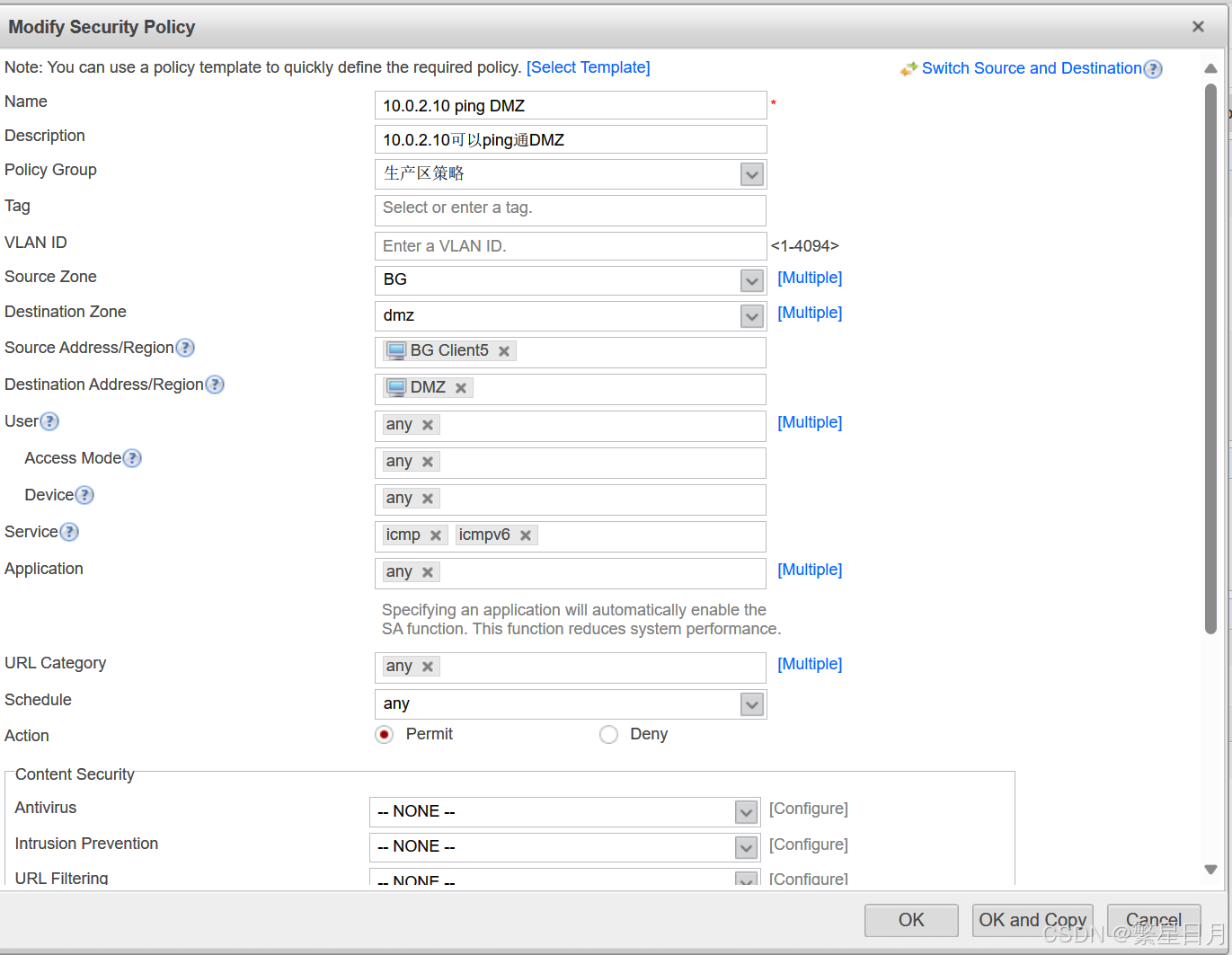Open help icon next to Destination Address/Region
1232x955 pixels.
point(215,385)
